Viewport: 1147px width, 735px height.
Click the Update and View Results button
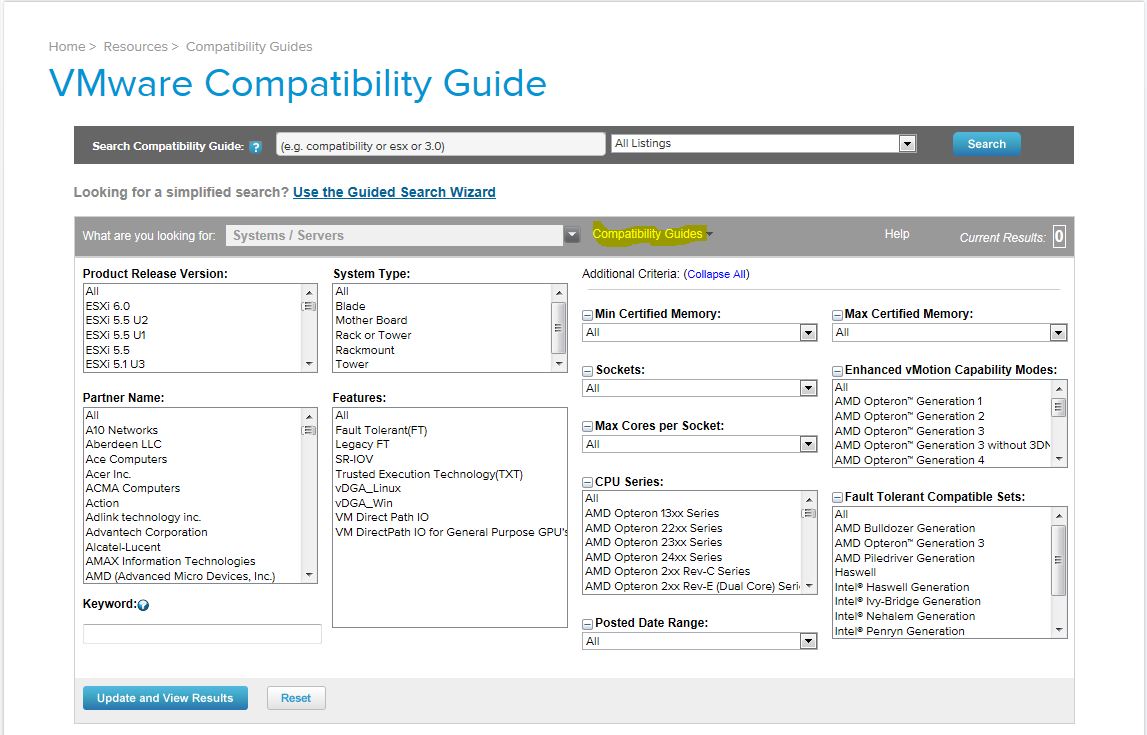(x=164, y=697)
